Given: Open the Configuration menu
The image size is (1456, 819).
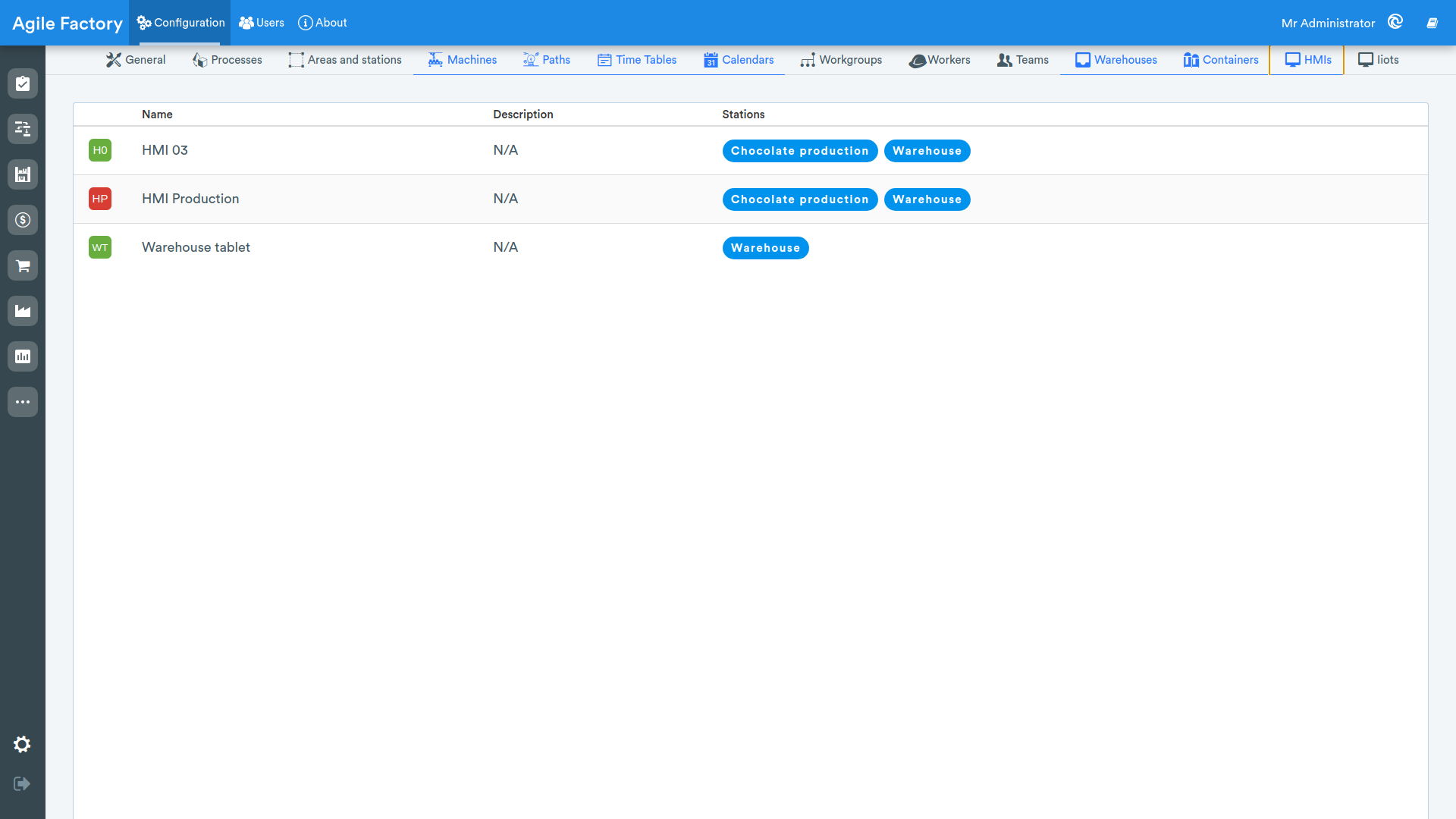Looking at the screenshot, I should 180,23.
